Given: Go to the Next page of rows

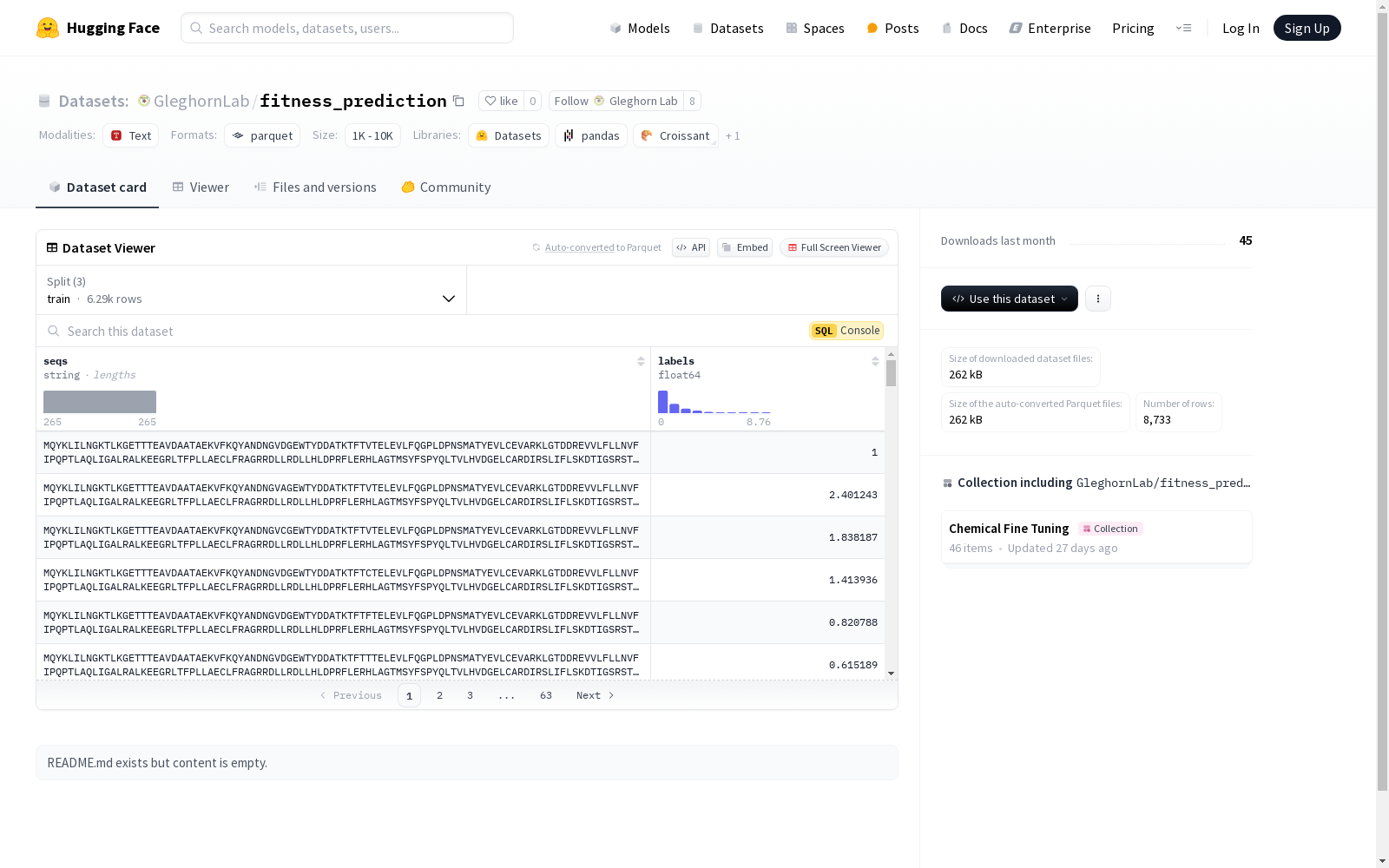Looking at the screenshot, I should point(595,695).
